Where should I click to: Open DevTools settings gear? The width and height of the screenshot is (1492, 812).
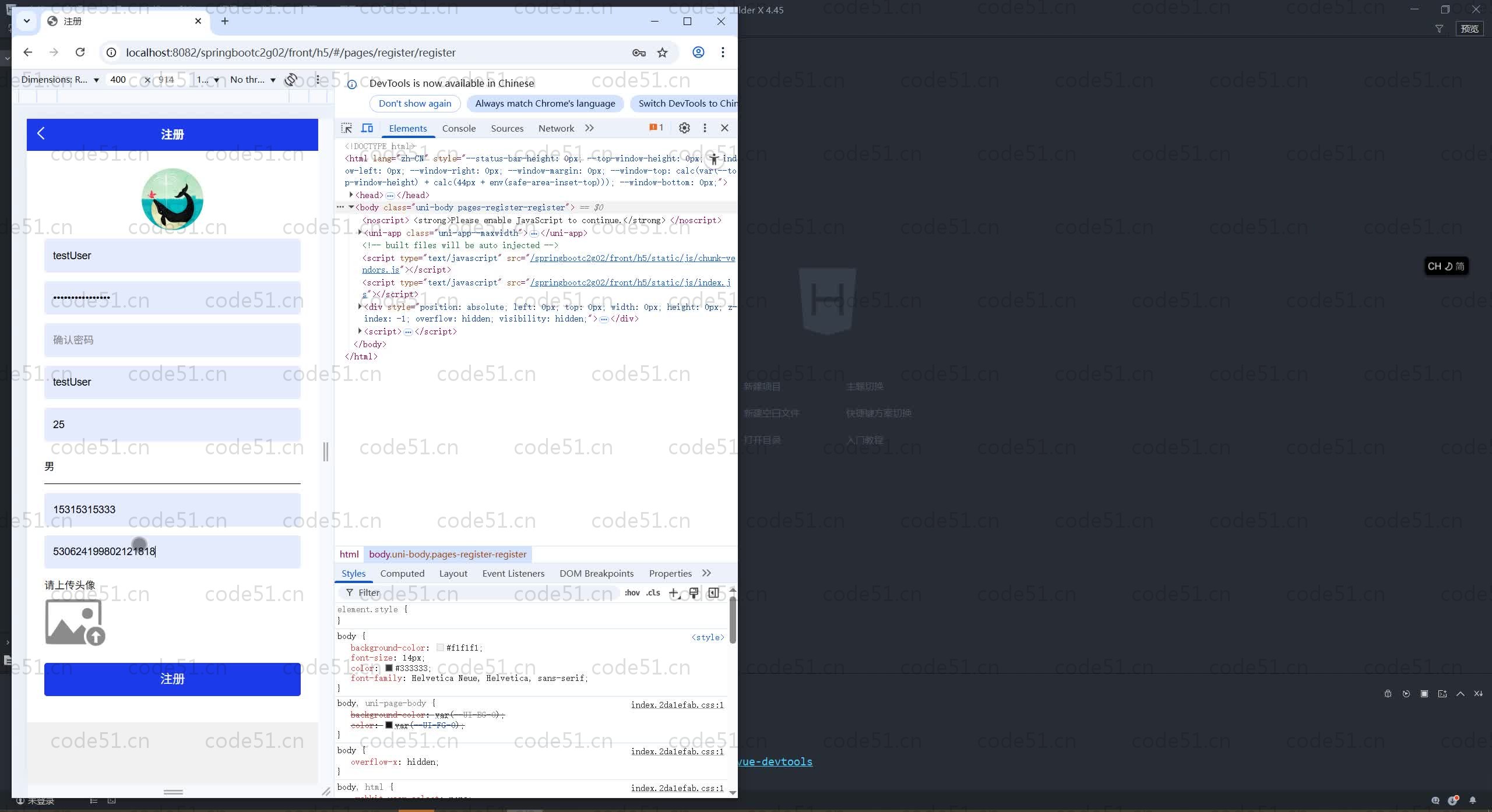point(684,128)
